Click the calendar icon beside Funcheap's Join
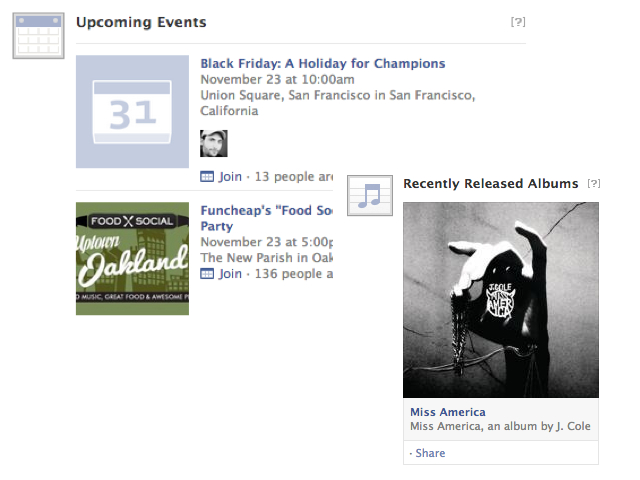The width and height of the screenshot is (640, 480). tap(207, 274)
